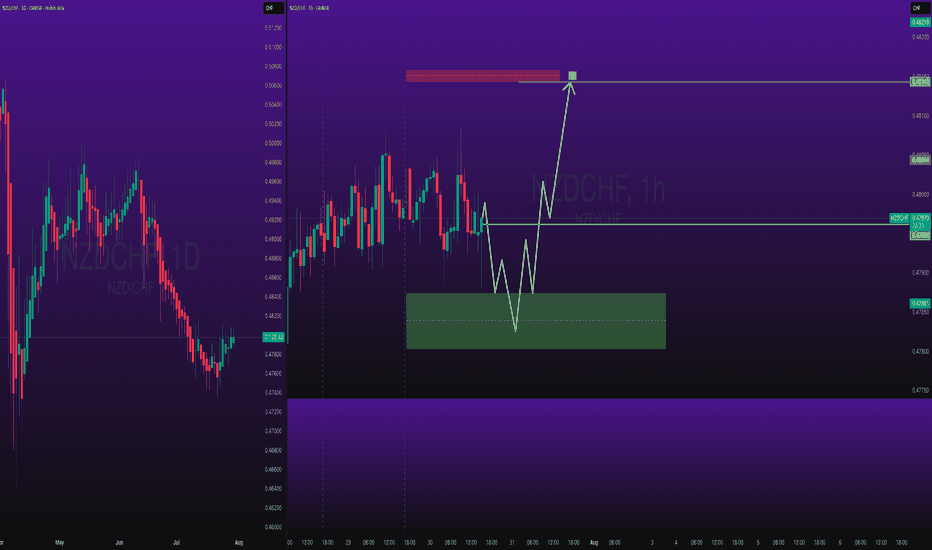Open the right chart CHF currency selector
This screenshot has height=550, width=932.
pos(920,8)
